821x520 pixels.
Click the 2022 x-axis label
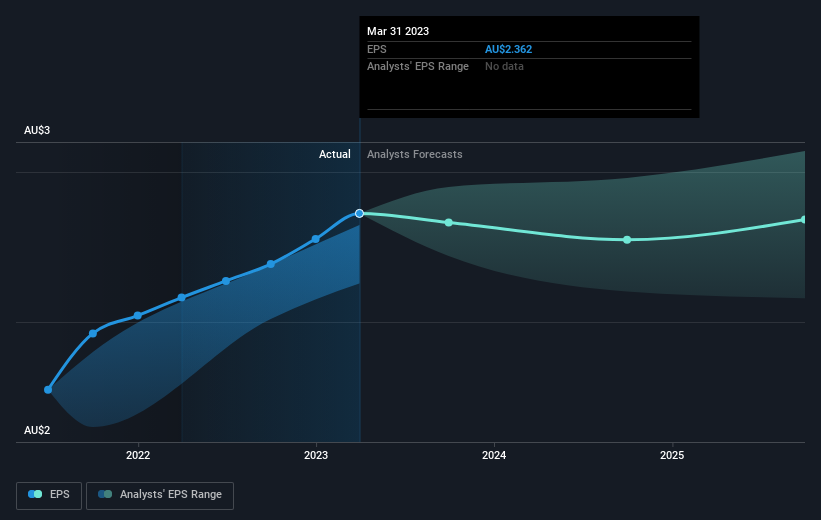pyautogui.click(x=138, y=455)
